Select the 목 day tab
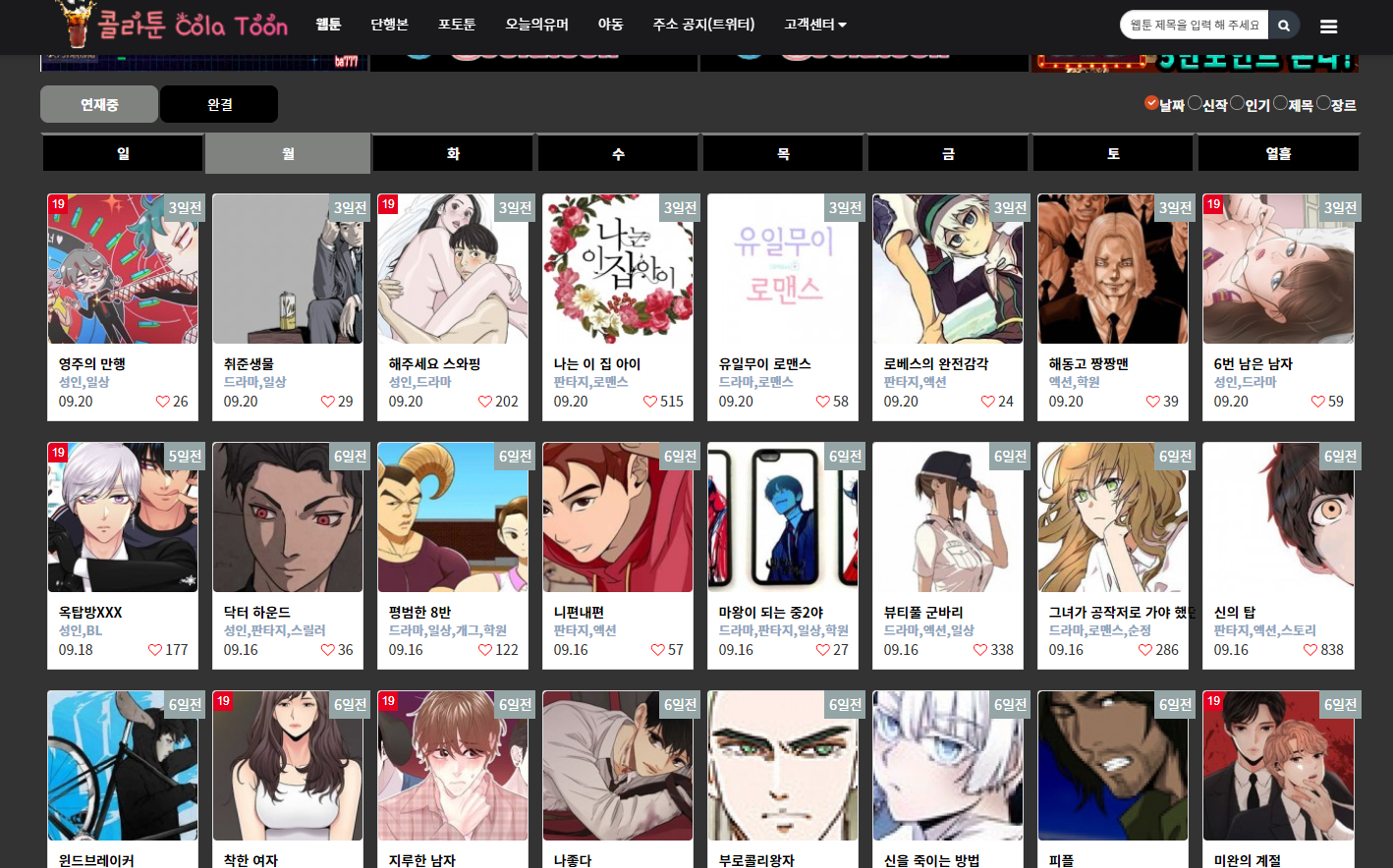 783,154
